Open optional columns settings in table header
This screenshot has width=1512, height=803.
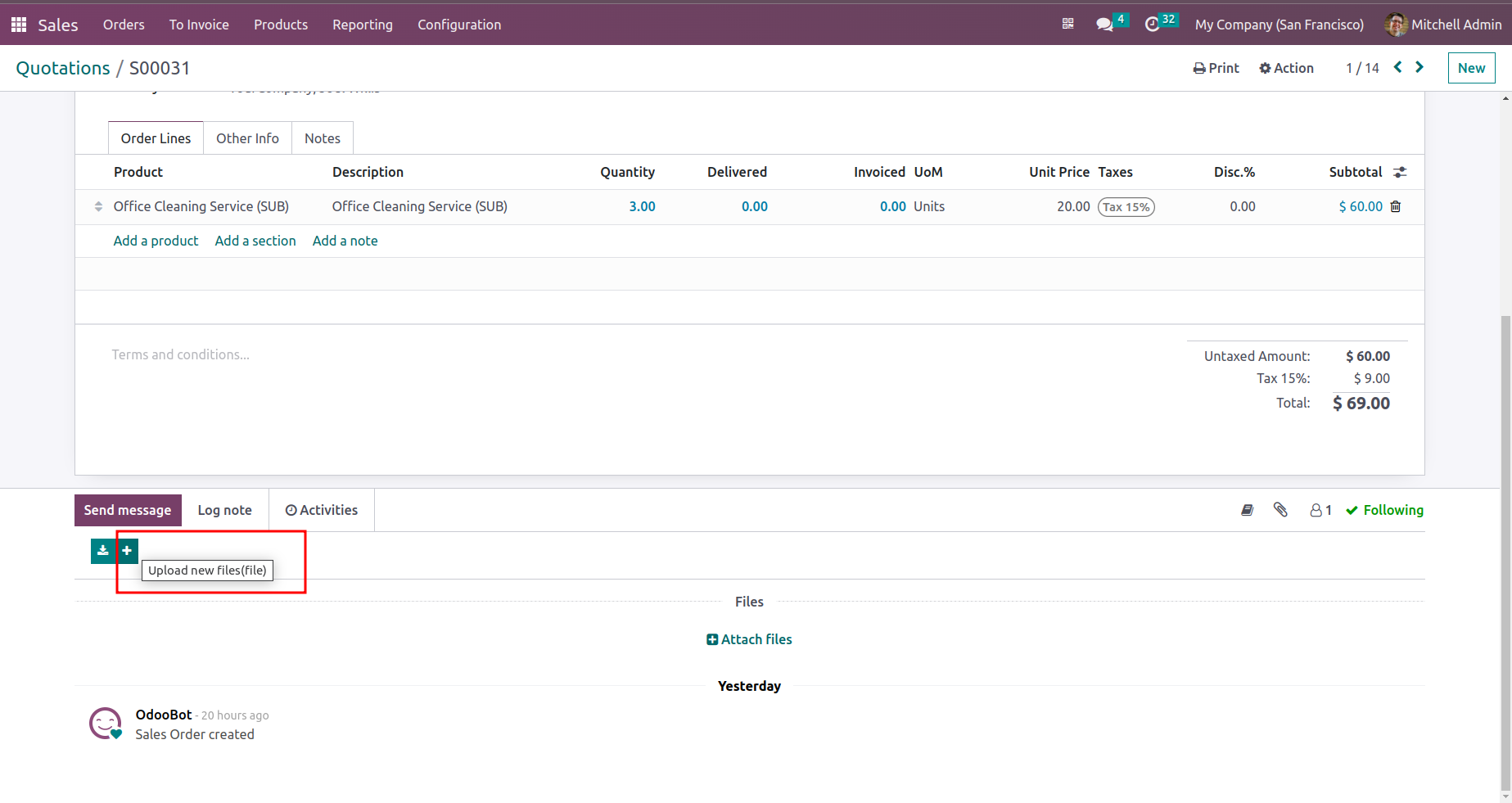tap(1400, 172)
